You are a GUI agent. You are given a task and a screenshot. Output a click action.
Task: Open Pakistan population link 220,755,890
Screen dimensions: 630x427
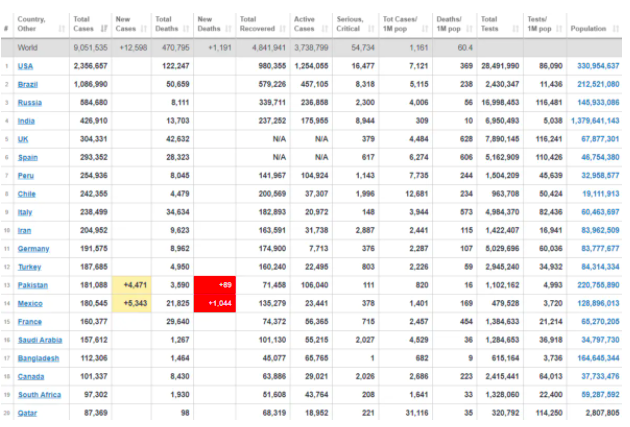click(x=598, y=285)
